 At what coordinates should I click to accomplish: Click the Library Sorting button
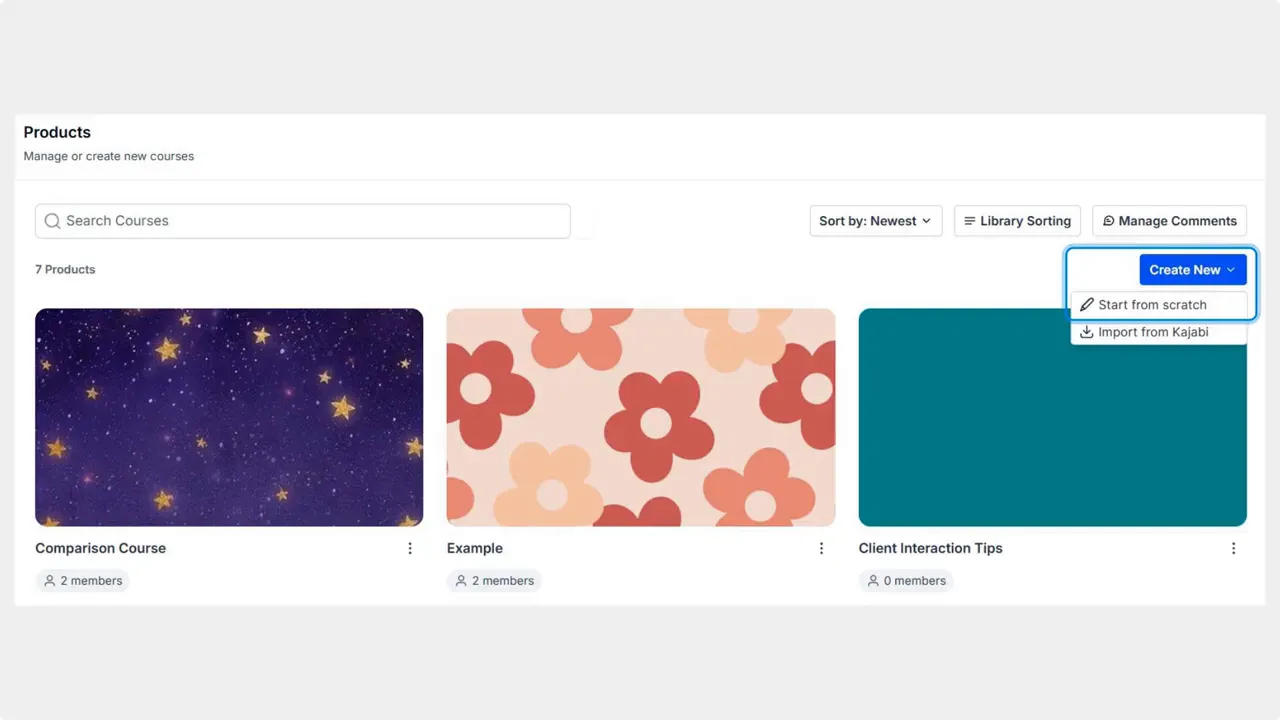coord(1017,221)
